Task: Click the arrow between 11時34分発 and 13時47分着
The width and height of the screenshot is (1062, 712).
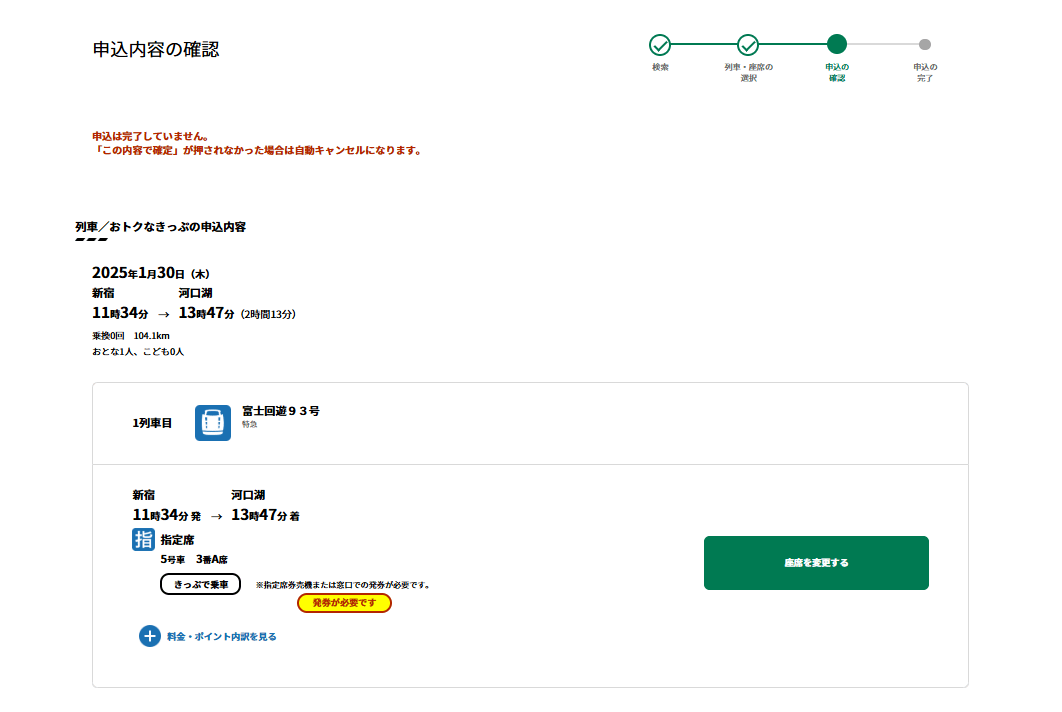Action: pyautogui.click(x=216, y=516)
